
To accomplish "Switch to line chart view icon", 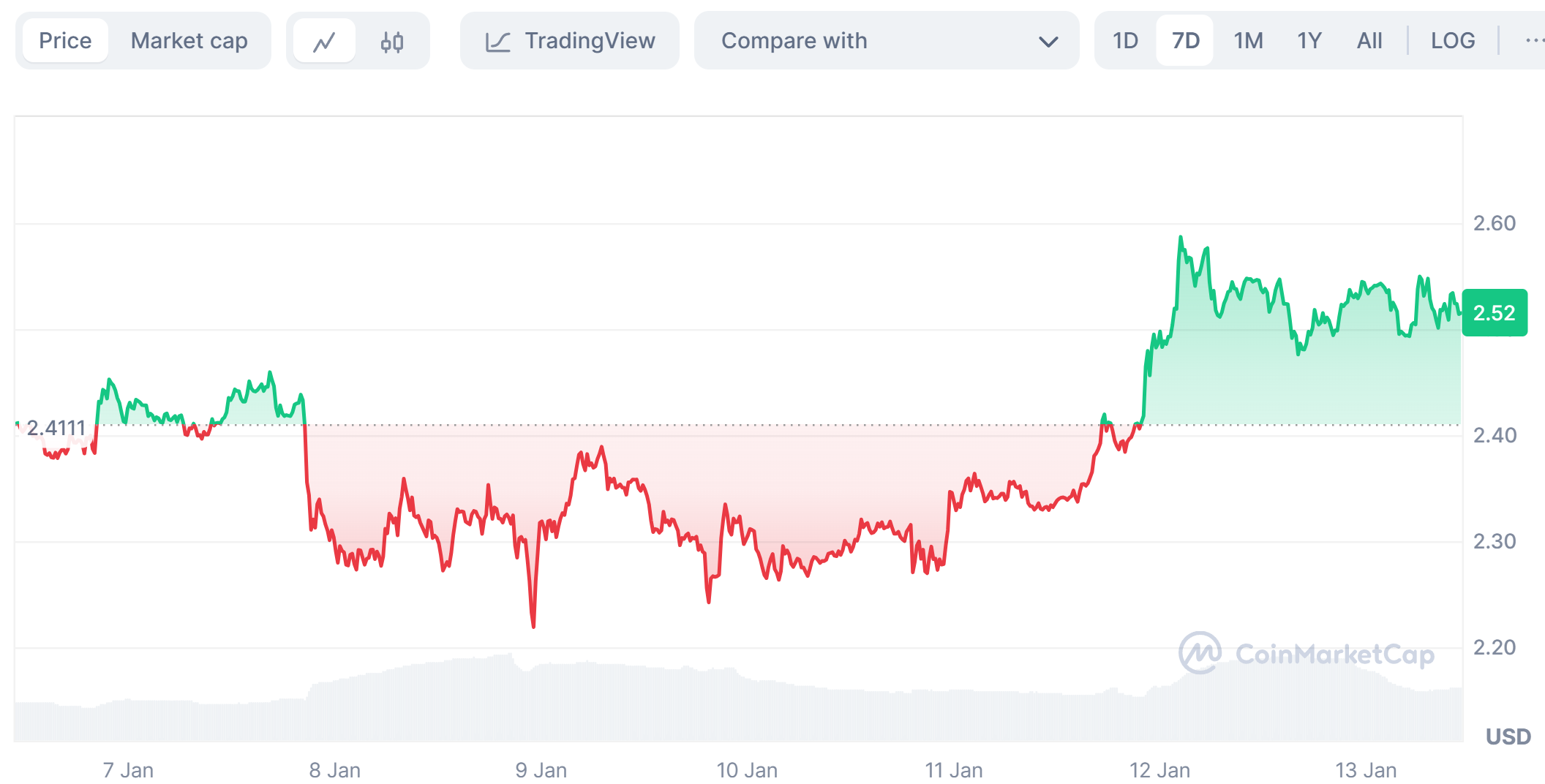I will click(324, 41).
